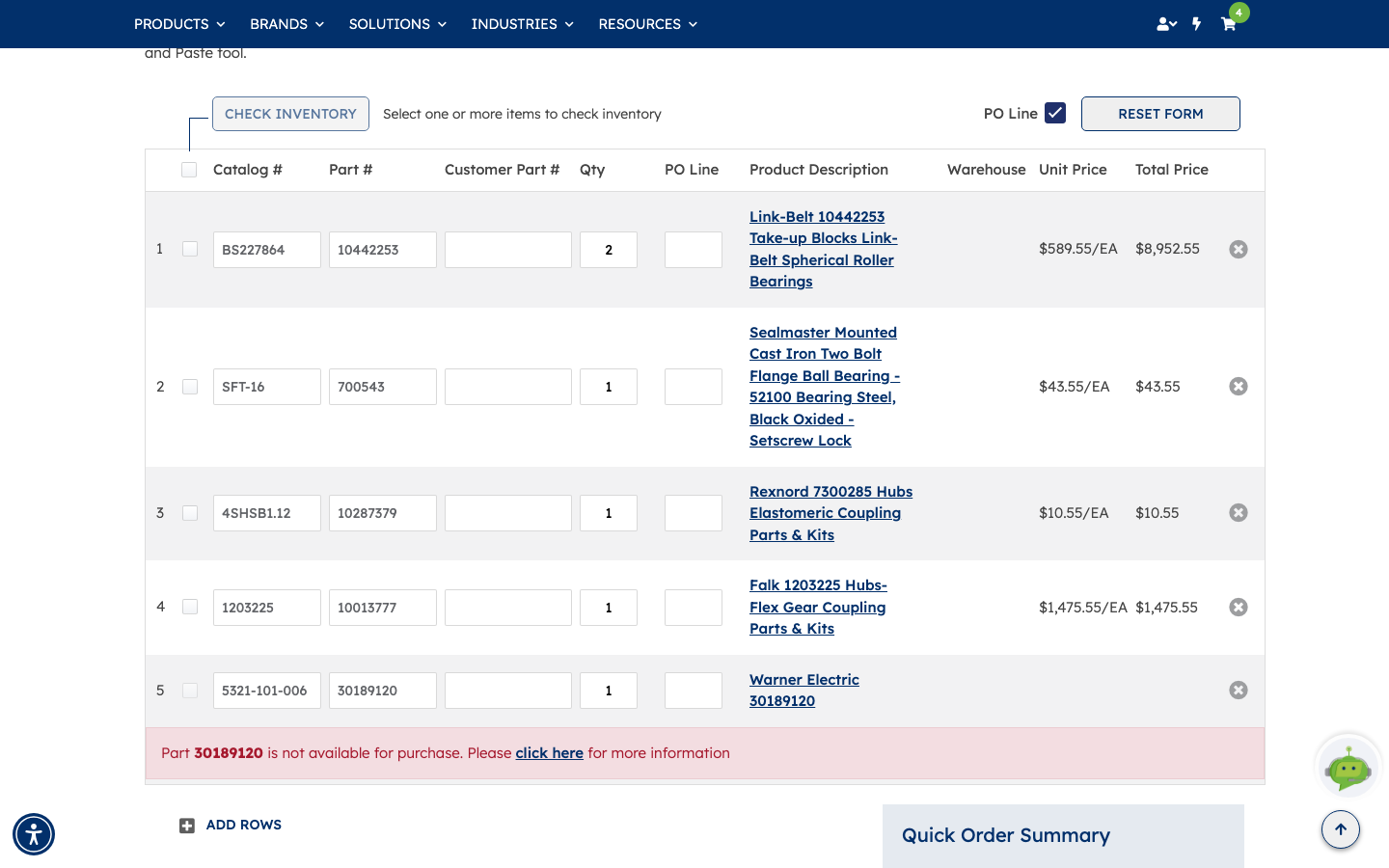Expand the Solutions menu
The height and width of the screenshot is (868, 1389).
[x=397, y=24]
